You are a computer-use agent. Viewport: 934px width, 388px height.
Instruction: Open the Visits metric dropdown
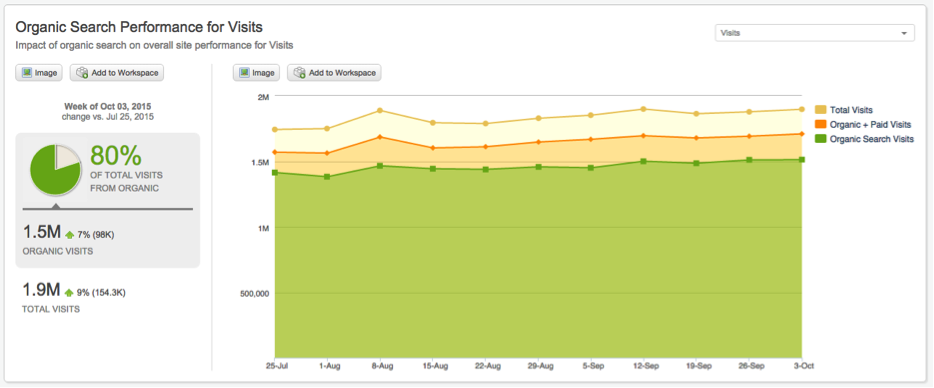[814, 33]
